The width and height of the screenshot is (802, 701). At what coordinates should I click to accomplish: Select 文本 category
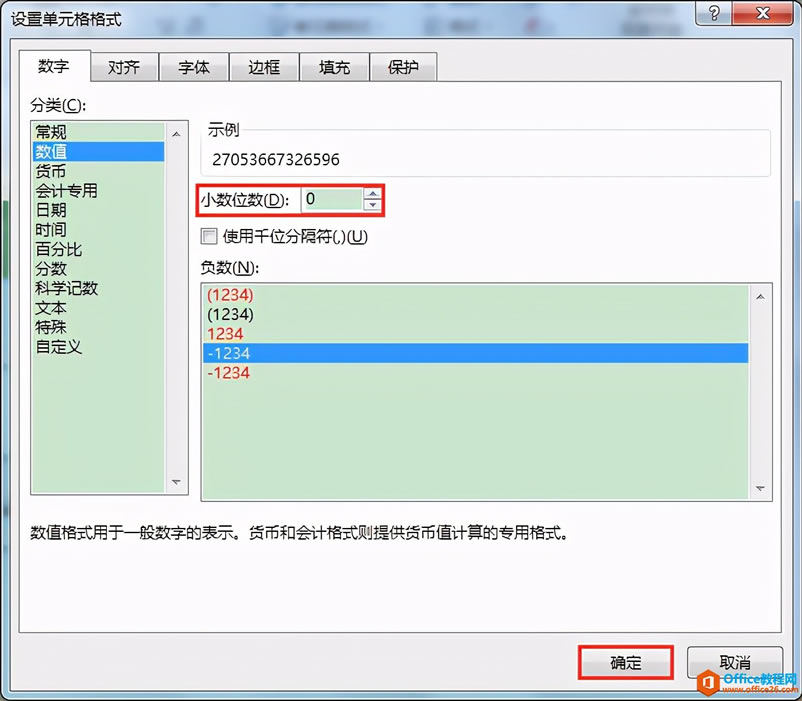pos(98,308)
